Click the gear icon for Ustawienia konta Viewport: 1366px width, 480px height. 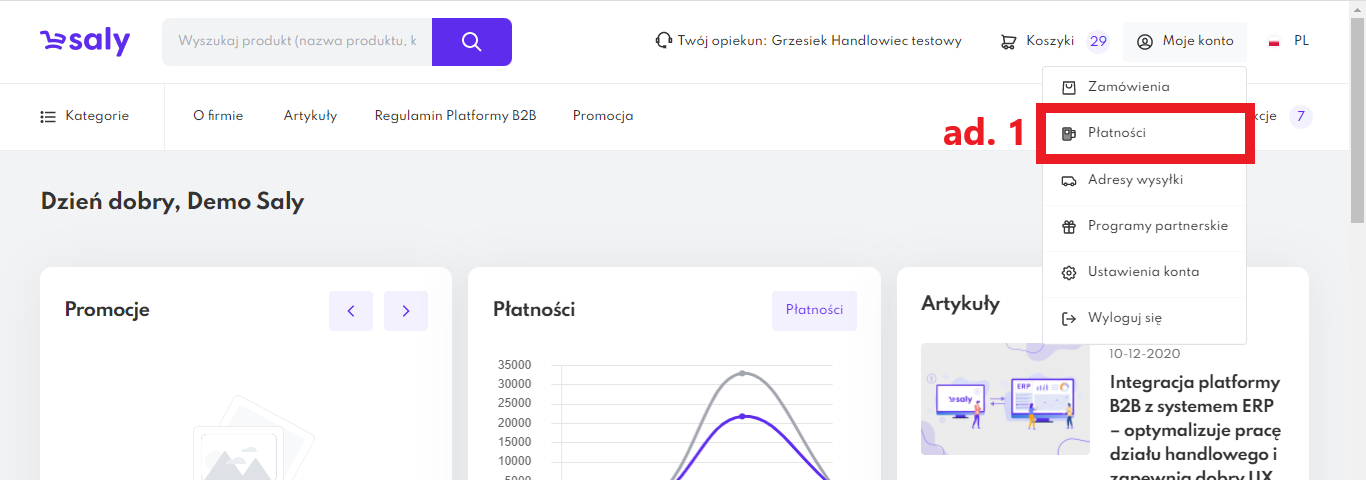1068,272
